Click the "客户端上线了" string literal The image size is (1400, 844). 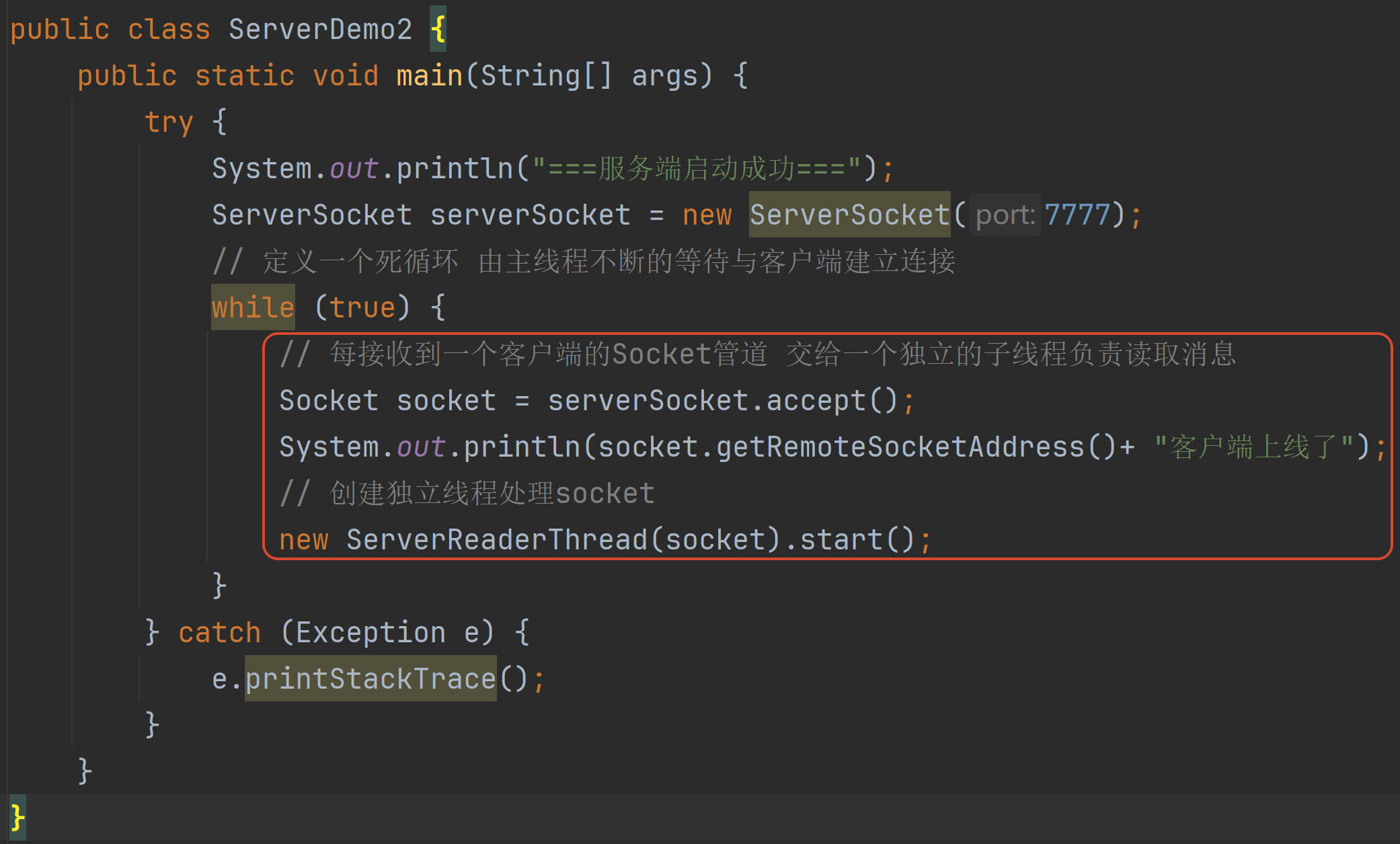point(1253,447)
